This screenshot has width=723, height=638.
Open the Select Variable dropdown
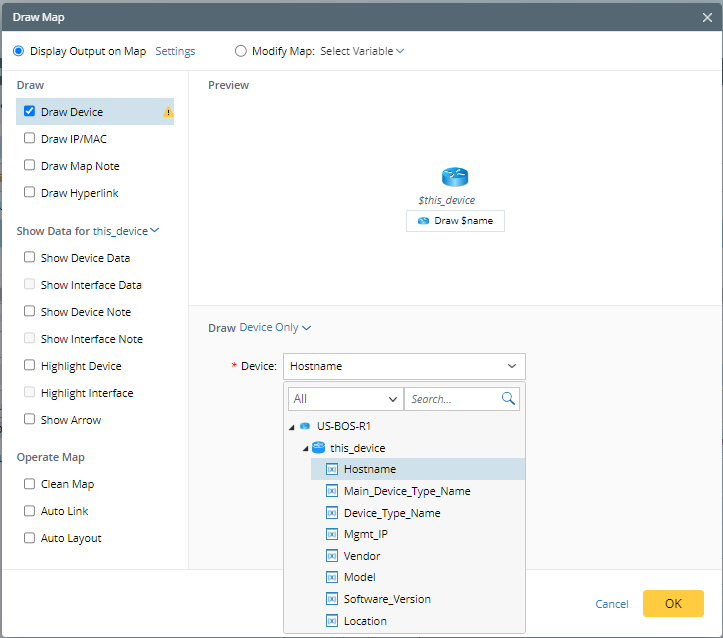pos(362,51)
